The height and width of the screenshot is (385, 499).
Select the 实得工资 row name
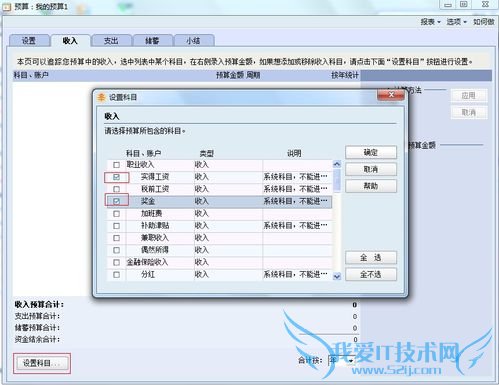tap(155, 177)
